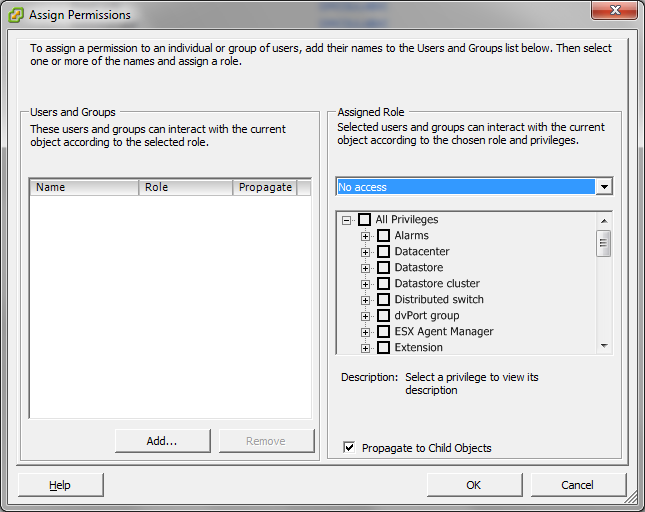Expand the dvPort group tree node
This screenshot has width=645, height=512.
click(x=365, y=317)
